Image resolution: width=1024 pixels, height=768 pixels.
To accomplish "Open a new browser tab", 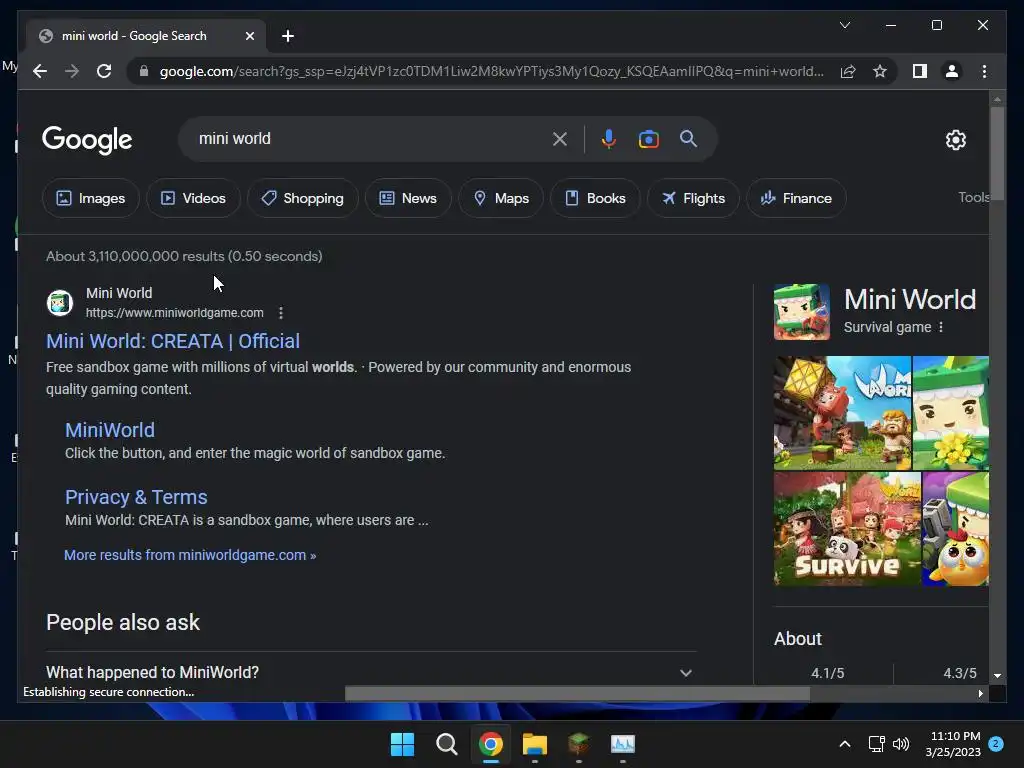I will pos(287,36).
